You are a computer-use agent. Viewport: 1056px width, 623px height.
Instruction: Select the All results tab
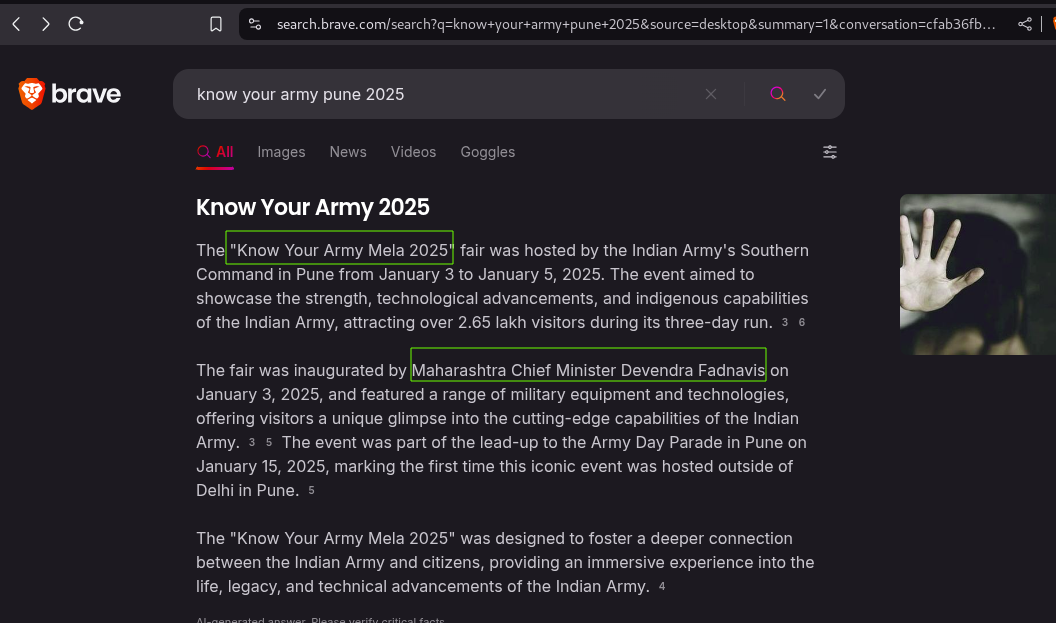pos(215,152)
